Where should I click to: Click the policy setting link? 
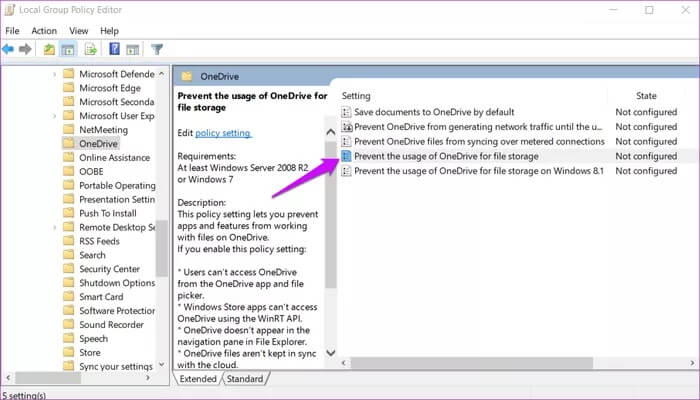pyautogui.click(x=223, y=133)
